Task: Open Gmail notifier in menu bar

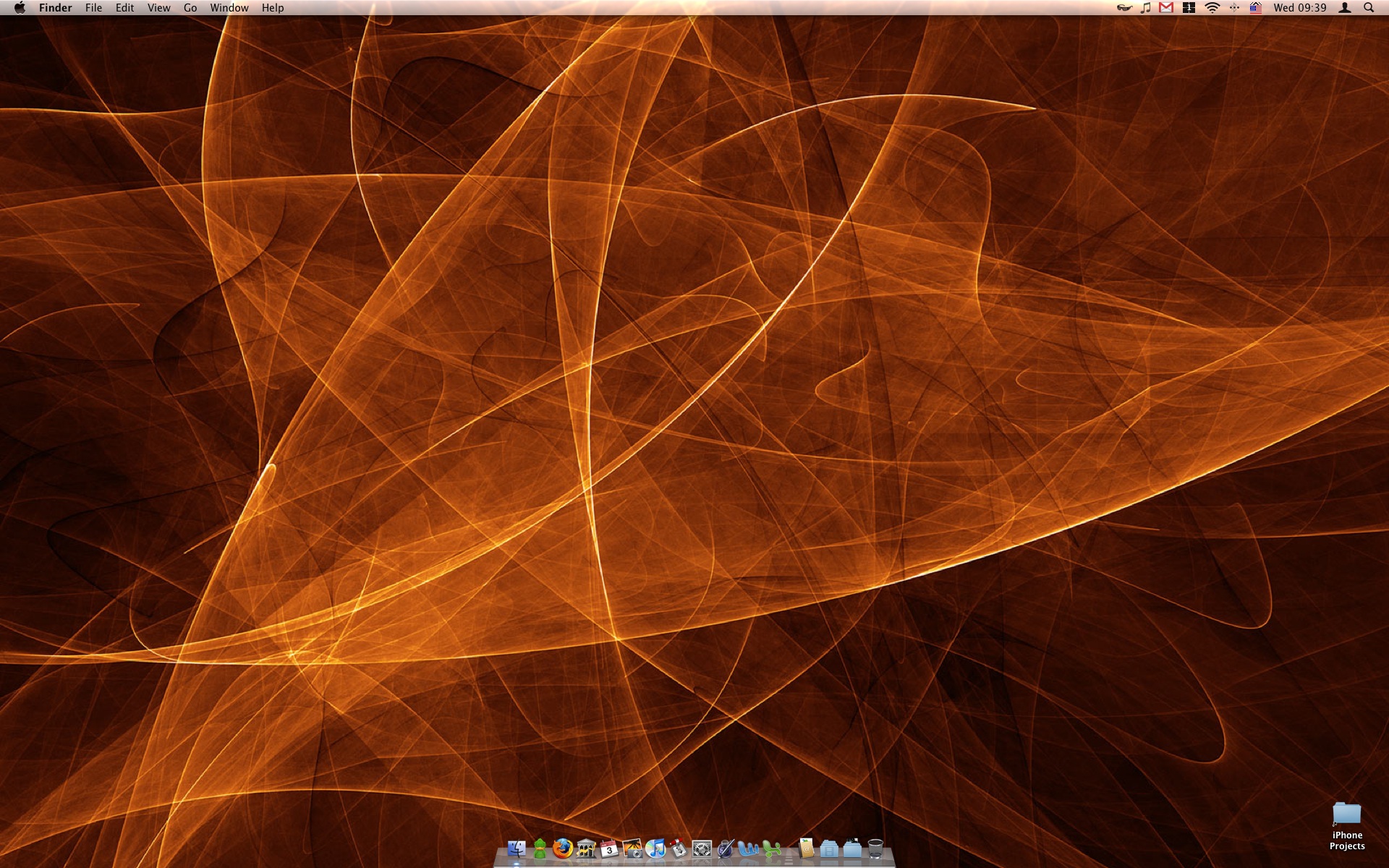Action: pos(1166,8)
